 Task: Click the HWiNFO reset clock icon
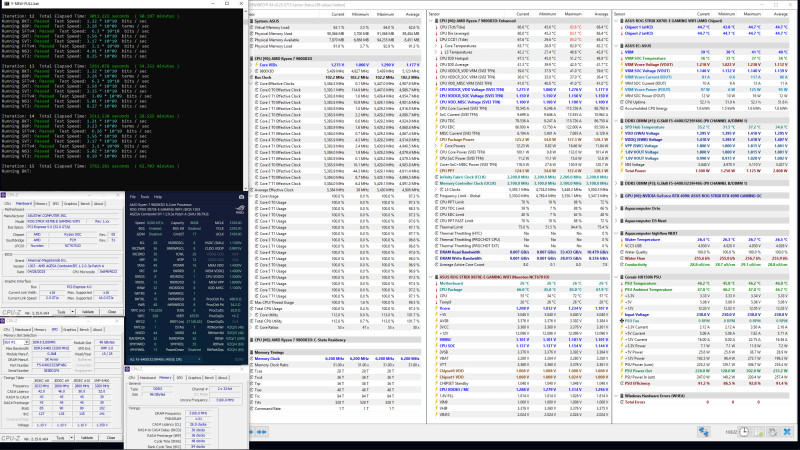click(744, 432)
